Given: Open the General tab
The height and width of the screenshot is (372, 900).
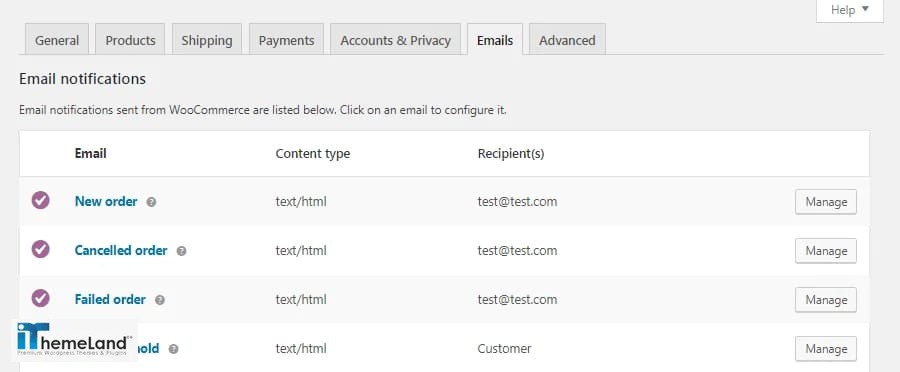Looking at the screenshot, I should click(57, 40).
